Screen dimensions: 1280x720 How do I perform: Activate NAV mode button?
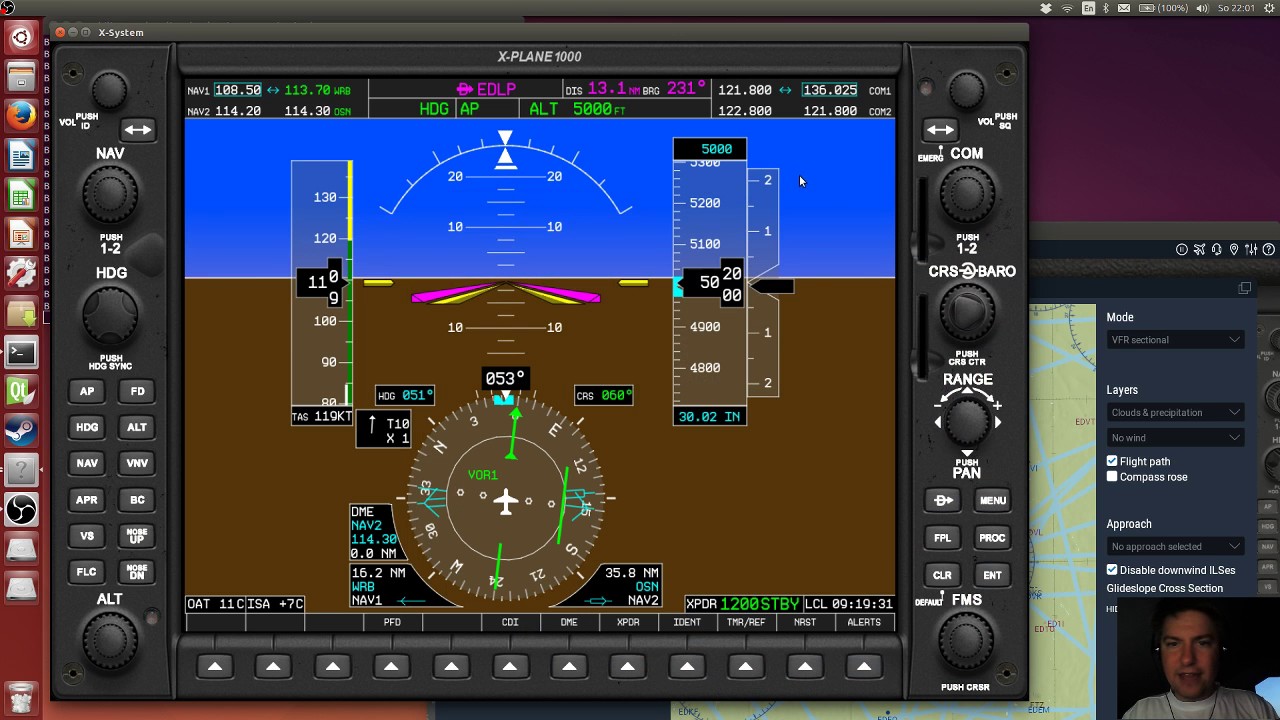coord(87,463)
